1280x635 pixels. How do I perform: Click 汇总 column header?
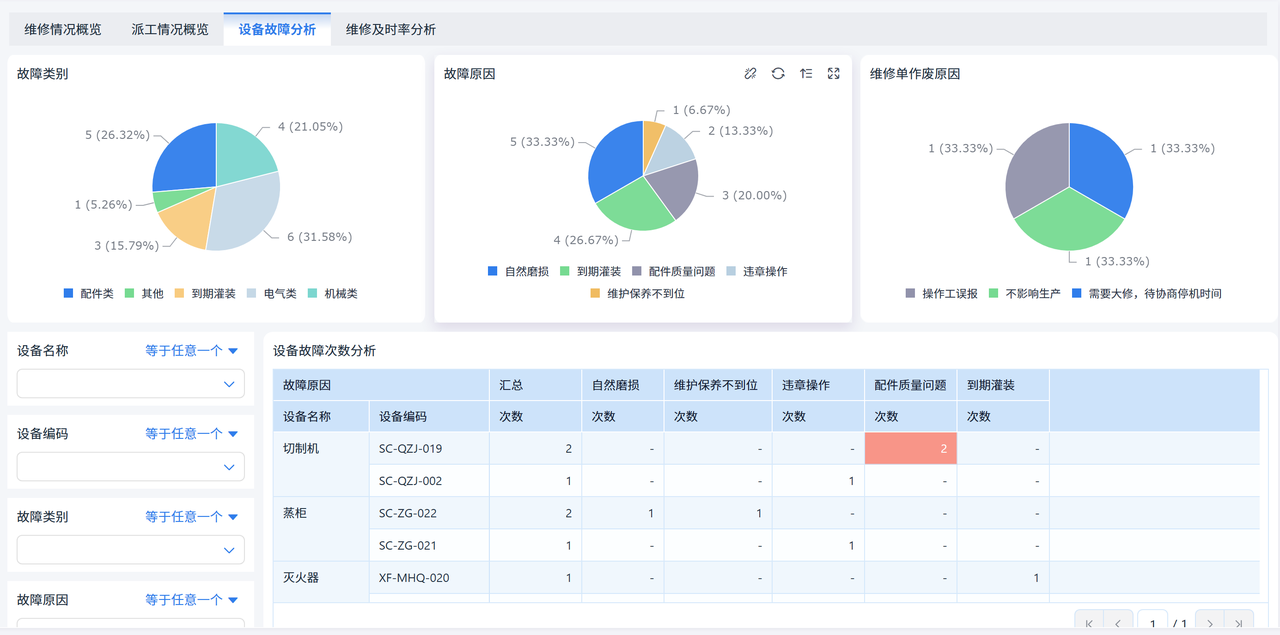coord(535,385)
